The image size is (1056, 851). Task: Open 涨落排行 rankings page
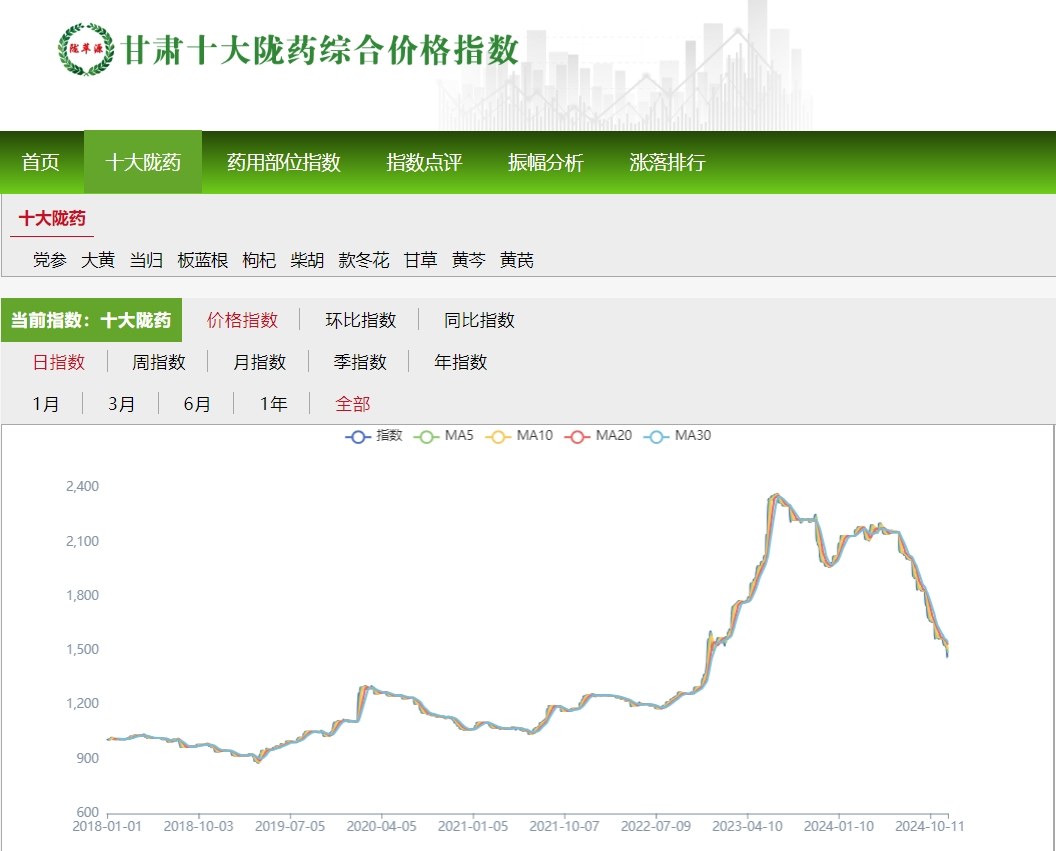pos(667,162)
